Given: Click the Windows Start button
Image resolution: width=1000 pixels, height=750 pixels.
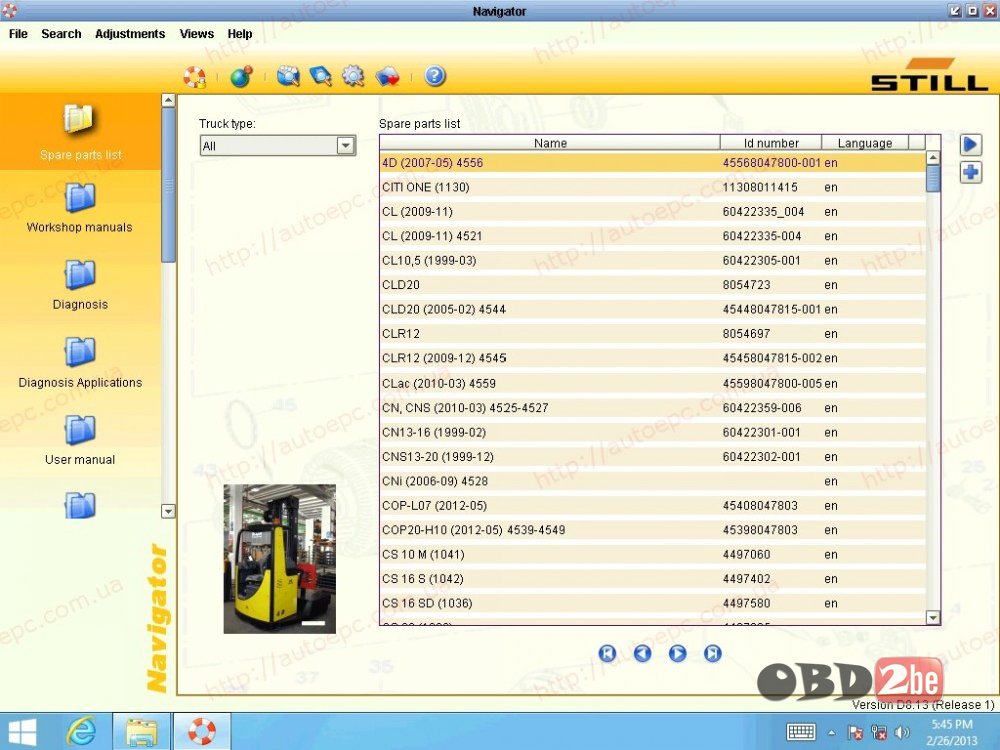Looking at the screenshot, I should click(22, 732).
